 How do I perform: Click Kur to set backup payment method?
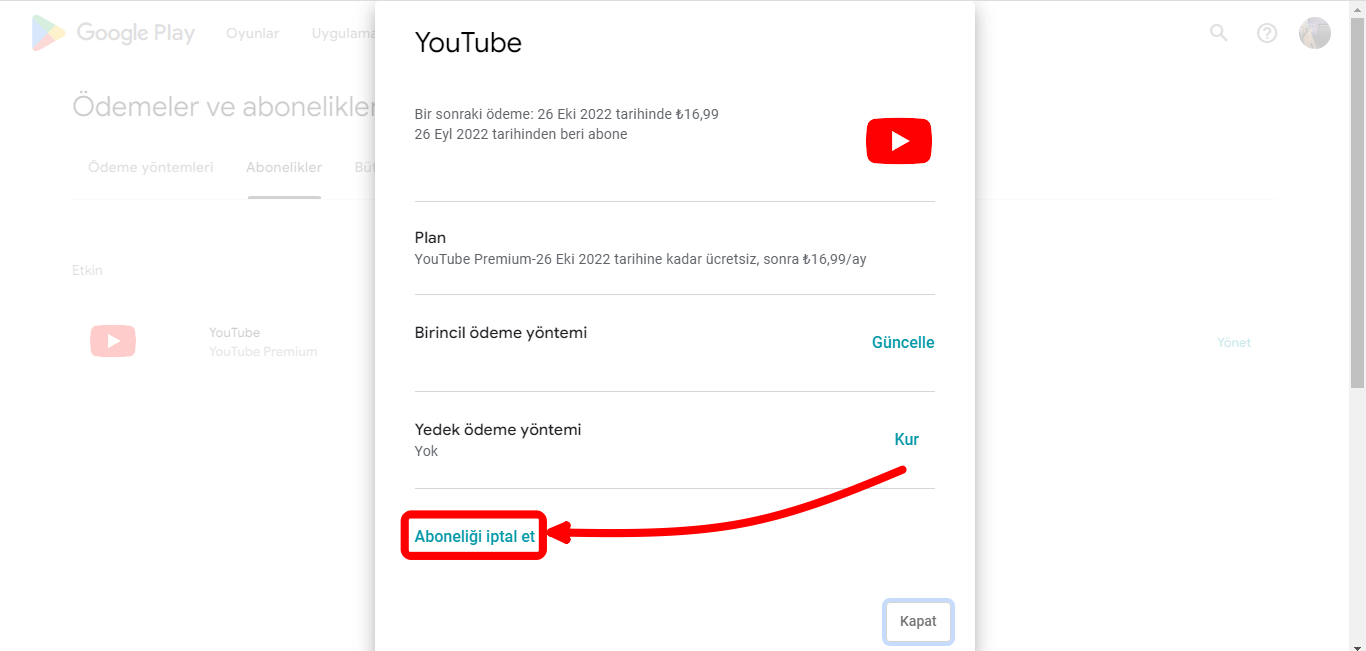(x=906, y=439)
